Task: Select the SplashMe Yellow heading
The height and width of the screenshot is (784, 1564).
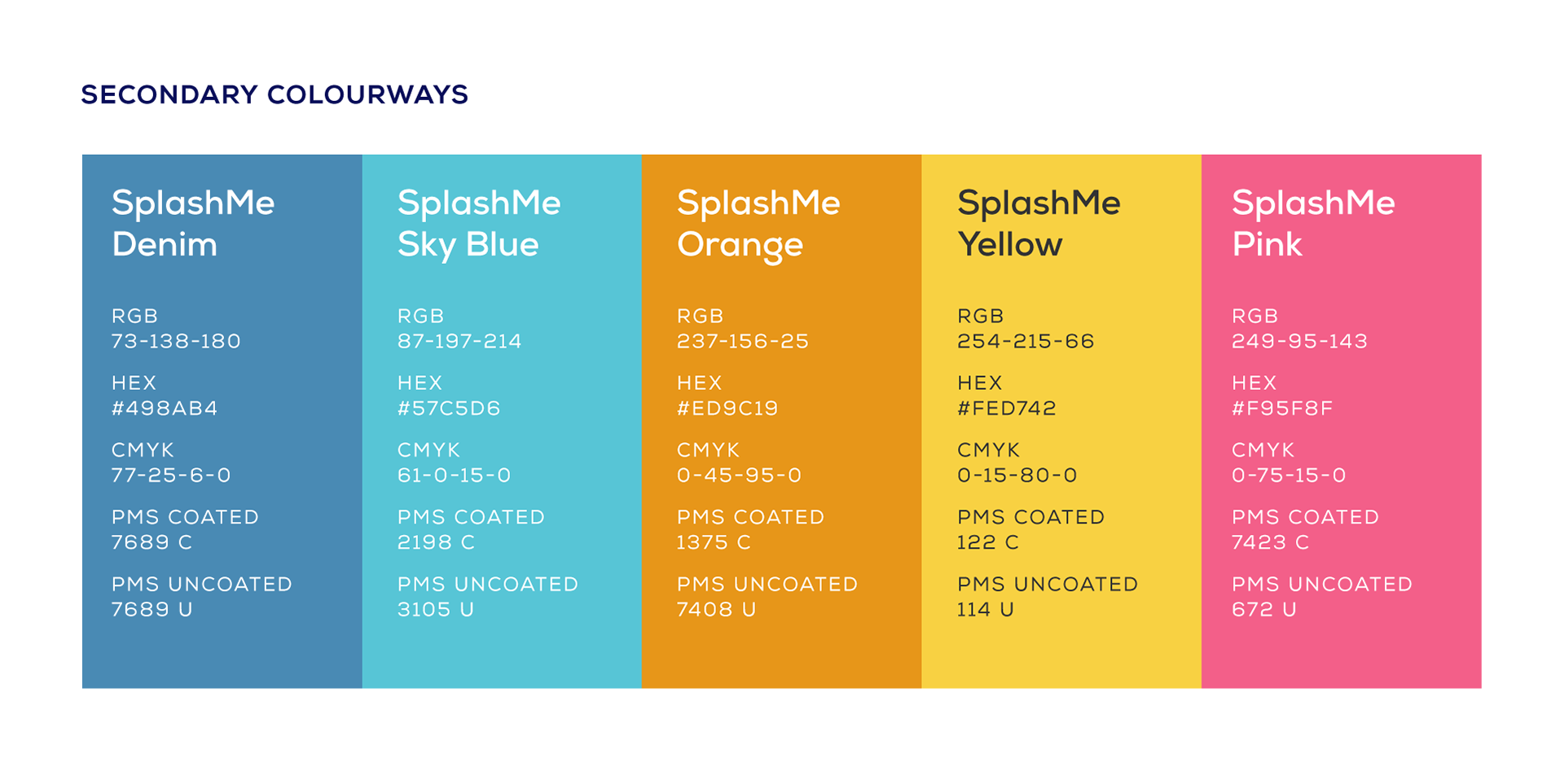Action: [x=1039, y=224]
